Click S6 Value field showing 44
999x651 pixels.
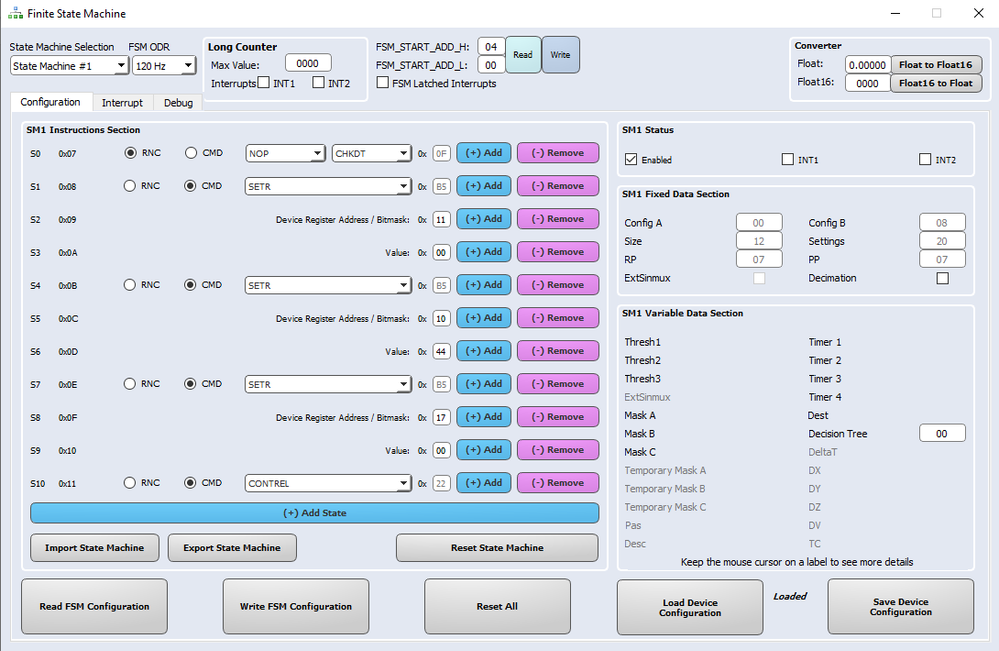tap(441, 352)
